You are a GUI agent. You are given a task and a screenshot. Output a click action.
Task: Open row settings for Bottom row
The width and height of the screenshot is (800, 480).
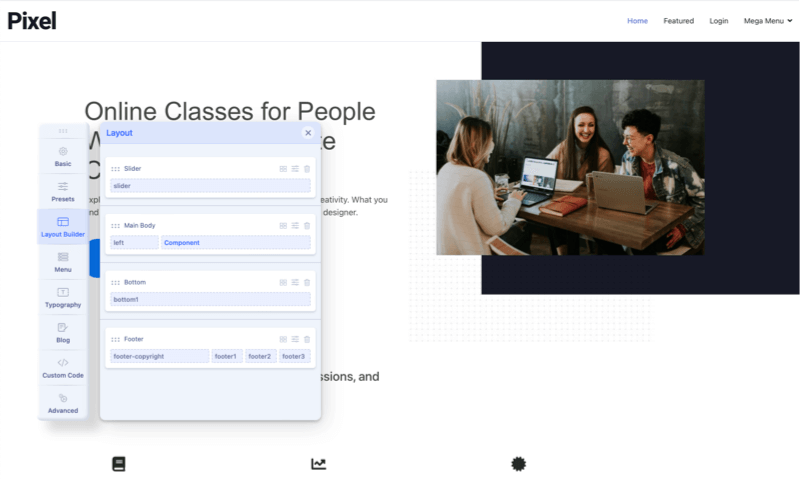click(x=295, y=283)
